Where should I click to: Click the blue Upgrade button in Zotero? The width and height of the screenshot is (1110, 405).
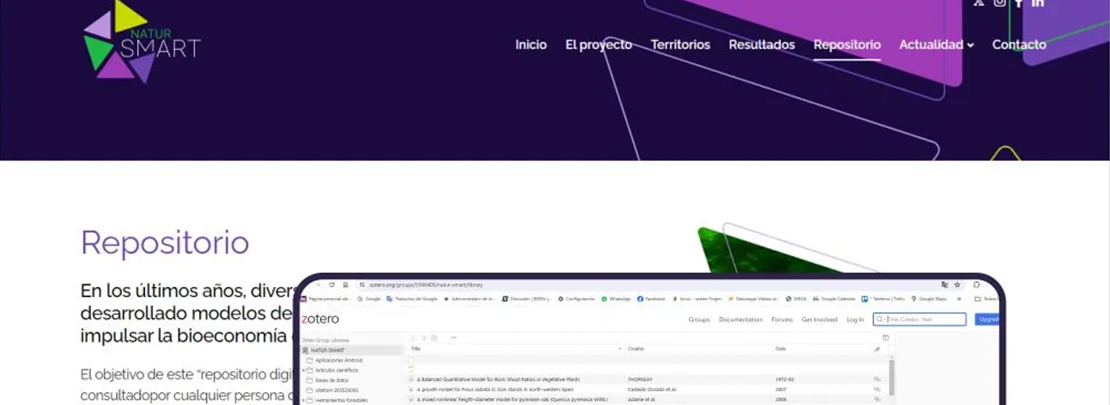988,319
